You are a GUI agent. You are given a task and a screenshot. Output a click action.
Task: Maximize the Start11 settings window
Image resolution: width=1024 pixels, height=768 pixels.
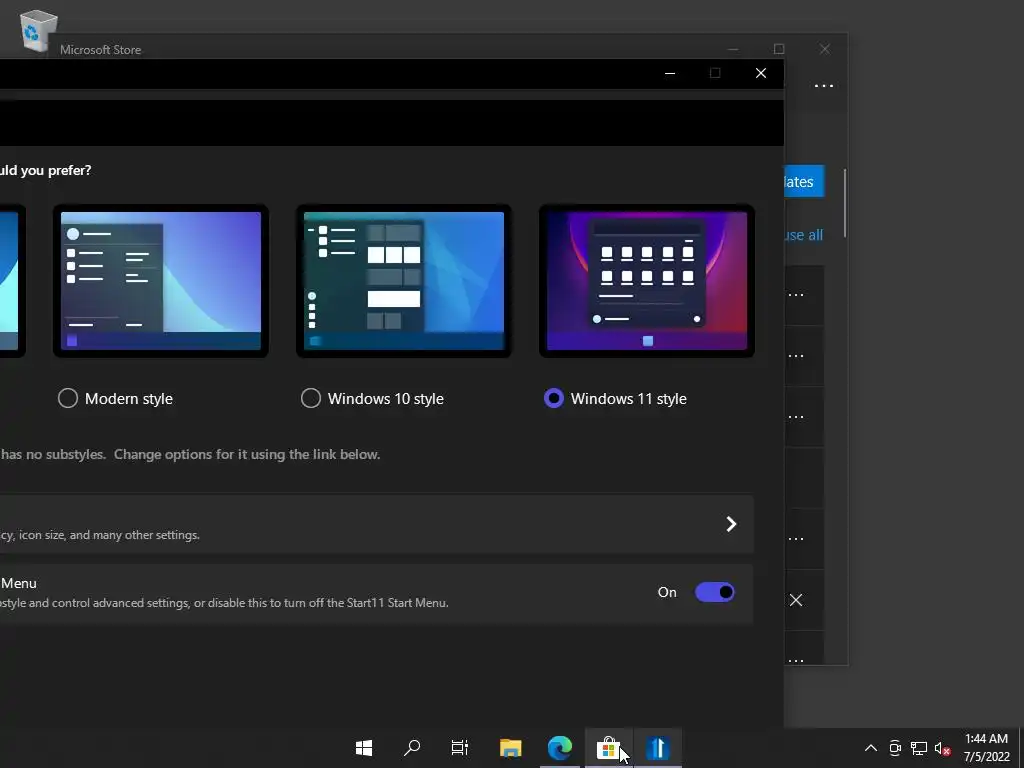click(715, 73)
